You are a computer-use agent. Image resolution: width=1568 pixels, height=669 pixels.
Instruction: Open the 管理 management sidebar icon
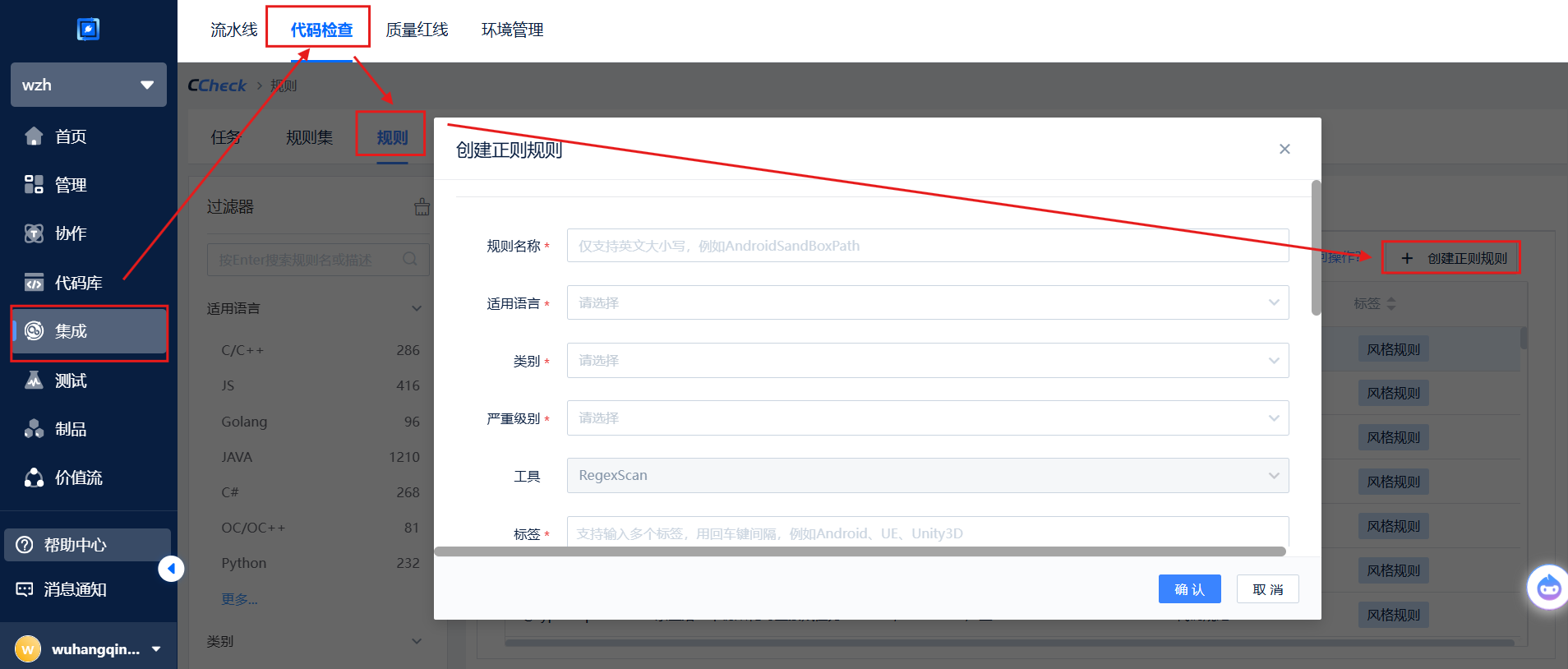[34, 185]
